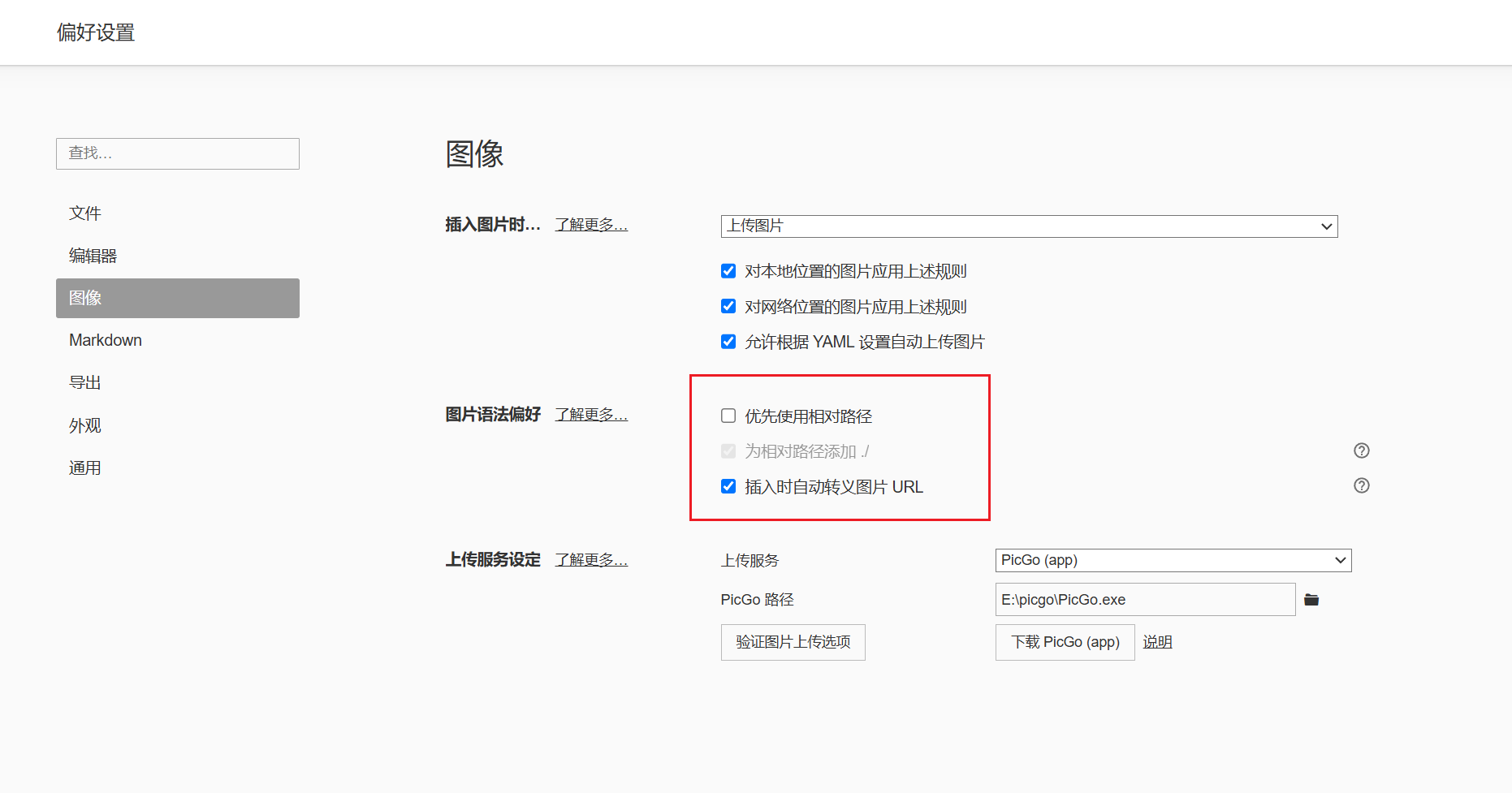Click 验证图片上传选项 button

pyautogui.click(x=793, y=642)
